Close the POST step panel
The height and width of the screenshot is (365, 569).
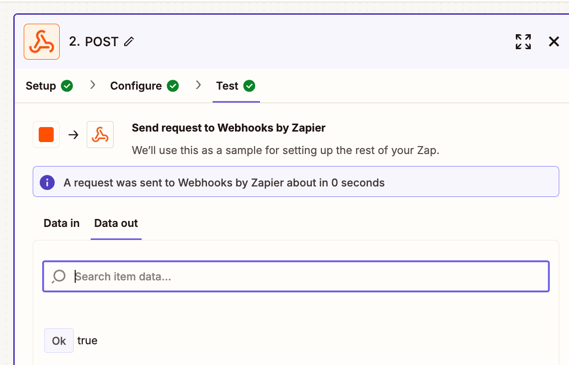click(554, 41)
